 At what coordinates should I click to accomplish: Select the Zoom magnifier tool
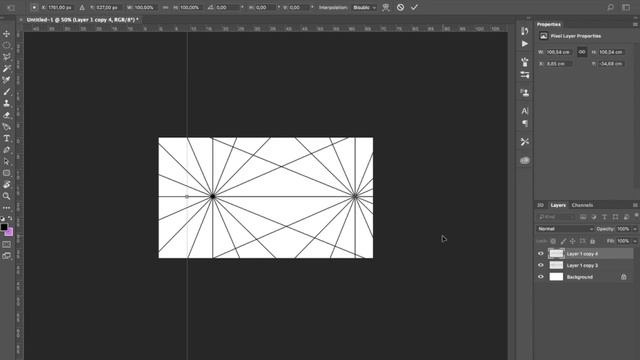coord(7,196)
